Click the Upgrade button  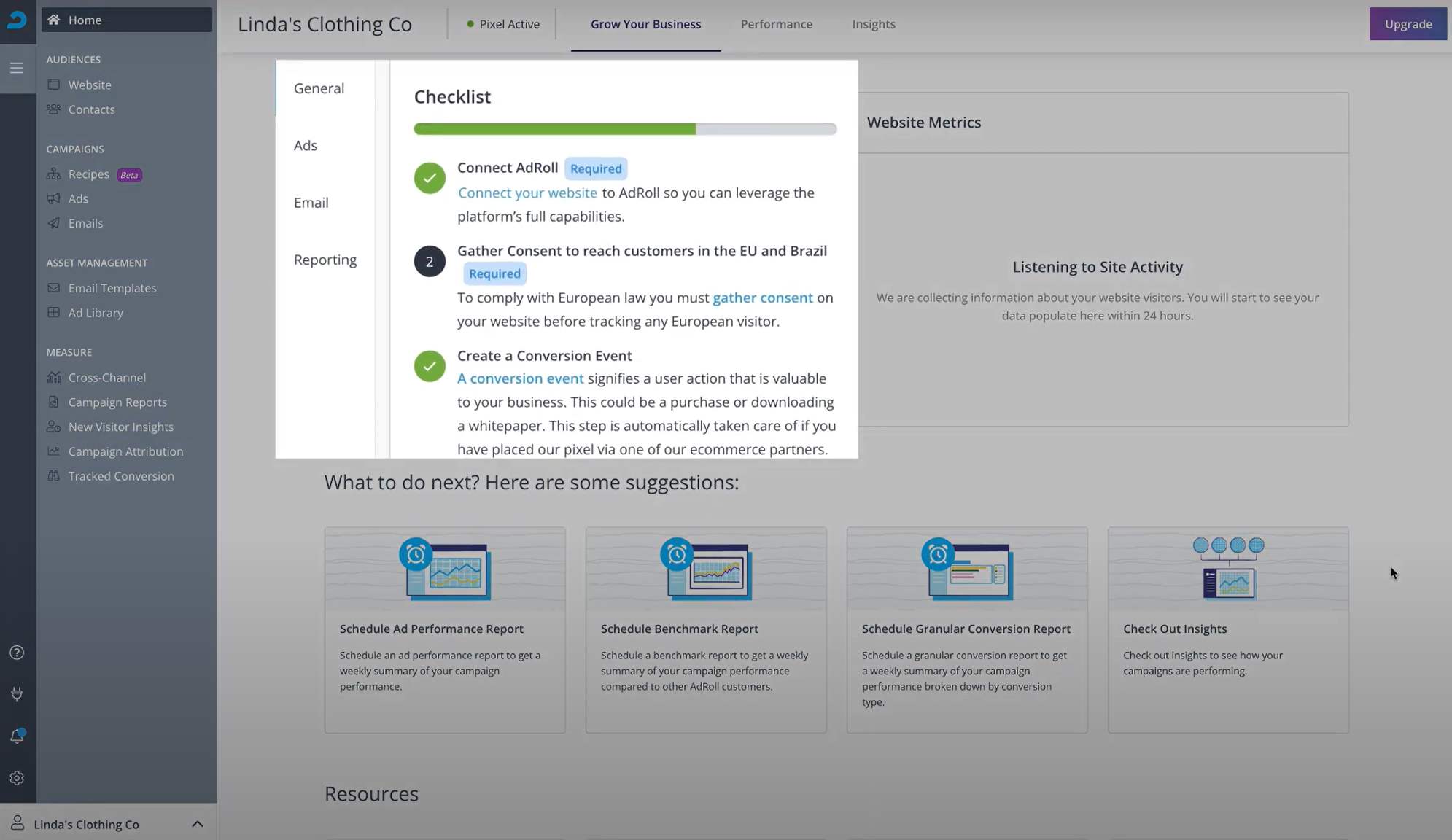pos(1408,23)
